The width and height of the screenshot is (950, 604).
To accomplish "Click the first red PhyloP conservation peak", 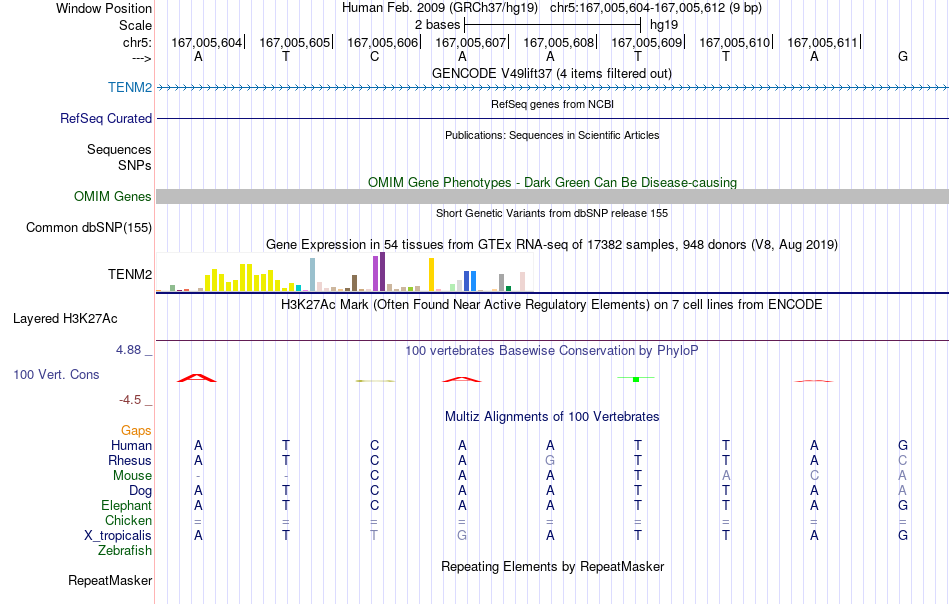I will pyautogui.click(x=196, y=378).
